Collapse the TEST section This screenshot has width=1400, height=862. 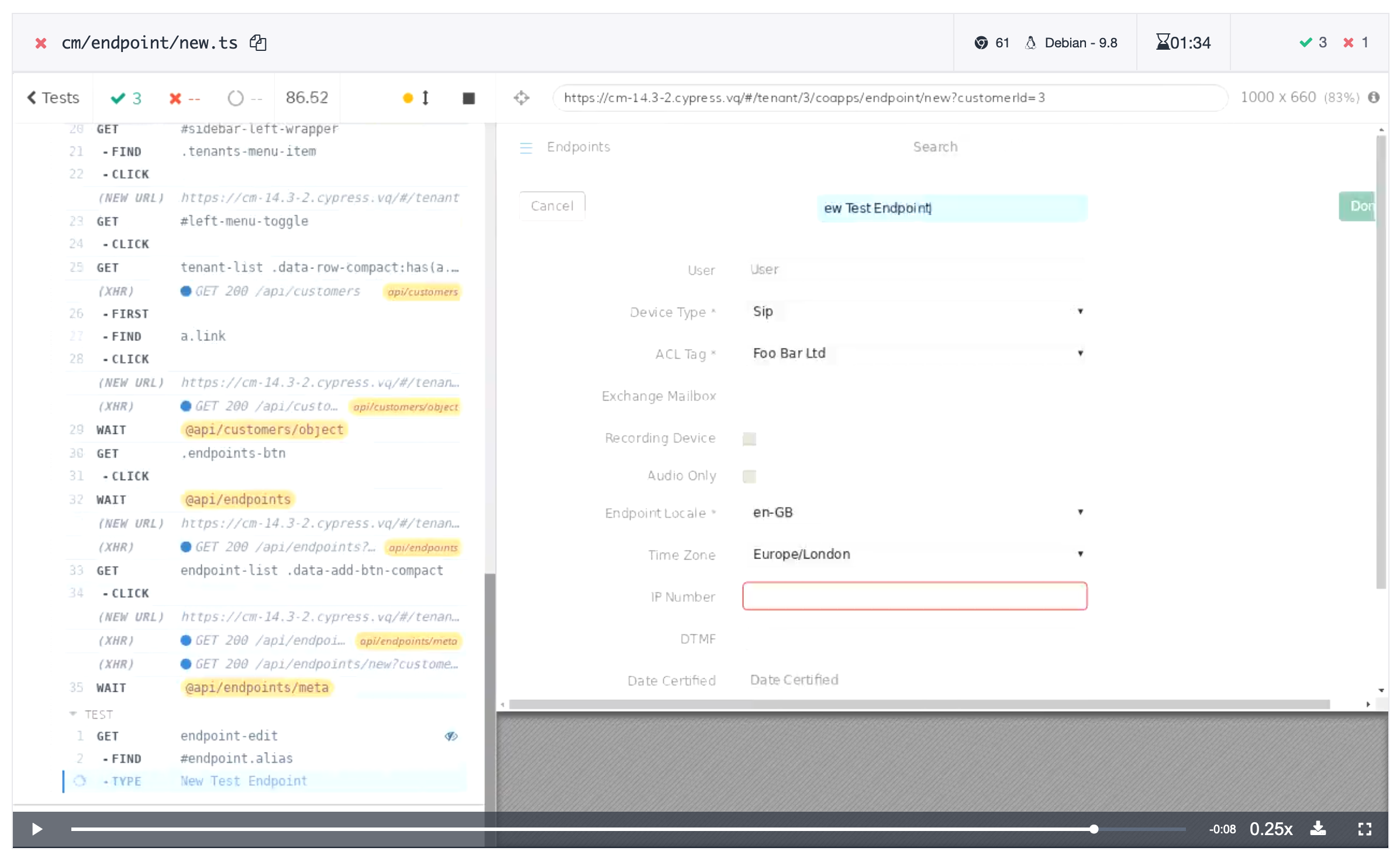[73, 714]
